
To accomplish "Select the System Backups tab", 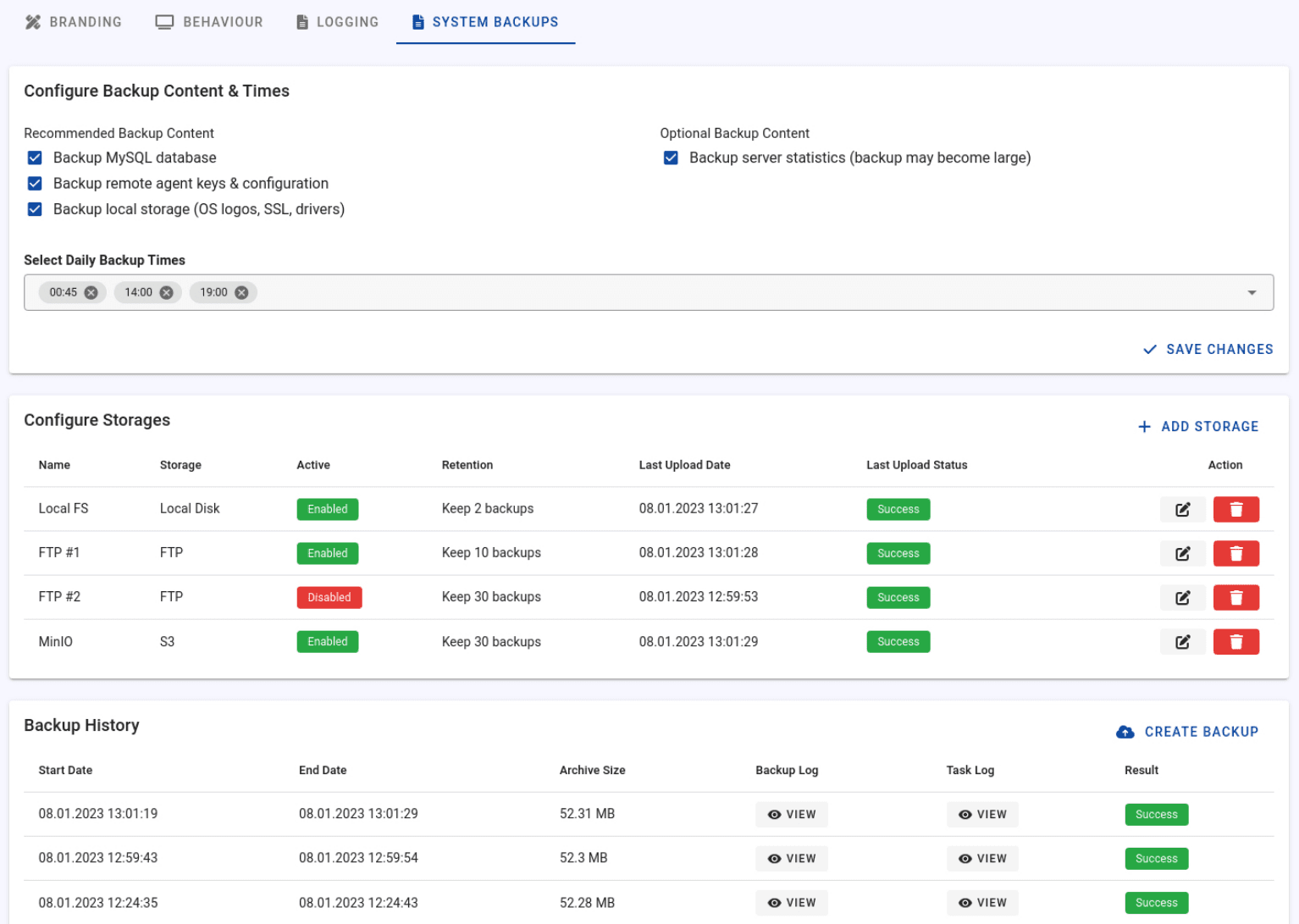I will point(485,22).
